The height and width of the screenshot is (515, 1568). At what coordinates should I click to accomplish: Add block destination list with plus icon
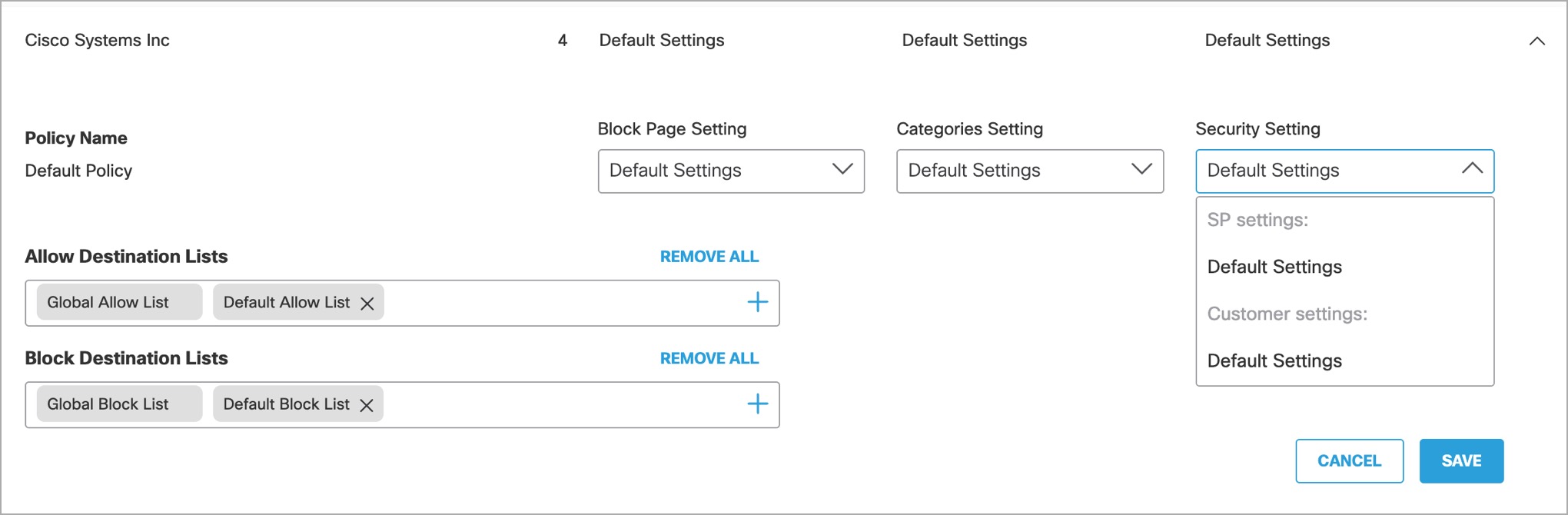tap(757, 404)
